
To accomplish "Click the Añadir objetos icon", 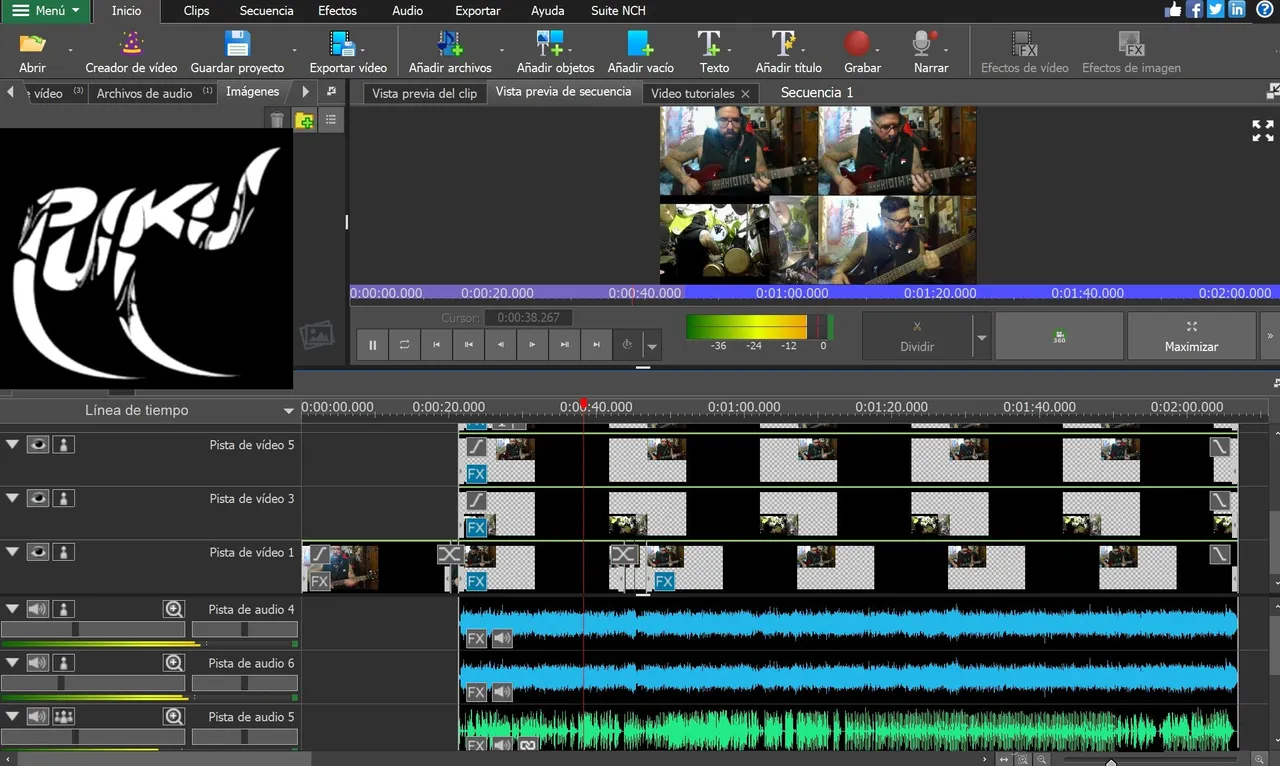I will 550,43.
